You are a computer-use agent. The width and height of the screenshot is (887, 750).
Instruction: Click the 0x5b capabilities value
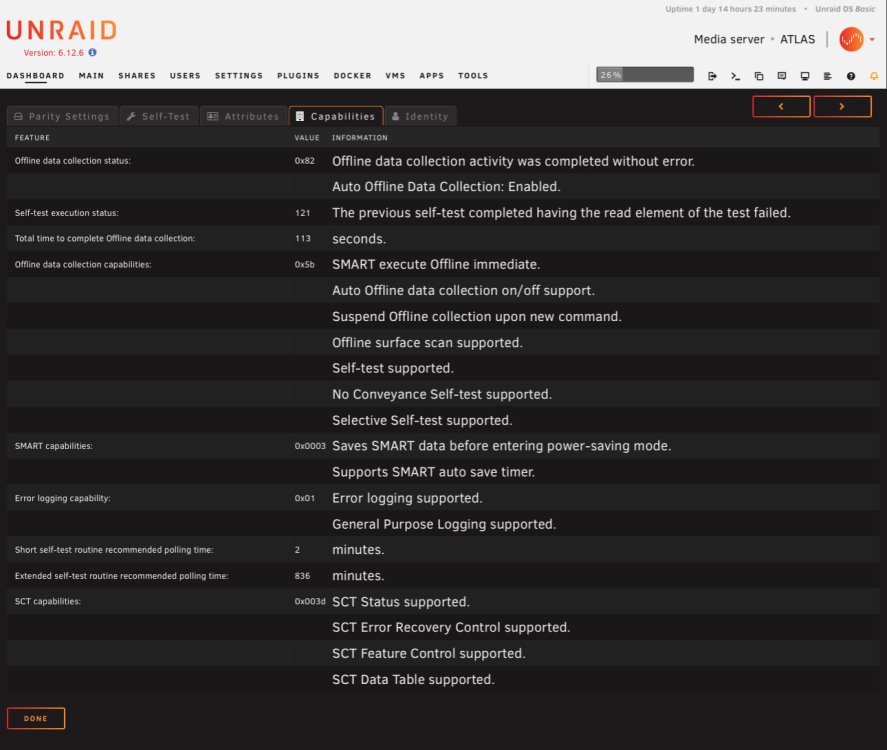304,265
